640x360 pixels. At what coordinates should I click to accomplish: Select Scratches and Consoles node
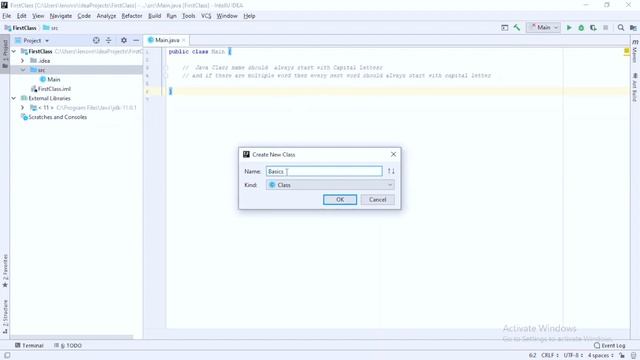54,117
